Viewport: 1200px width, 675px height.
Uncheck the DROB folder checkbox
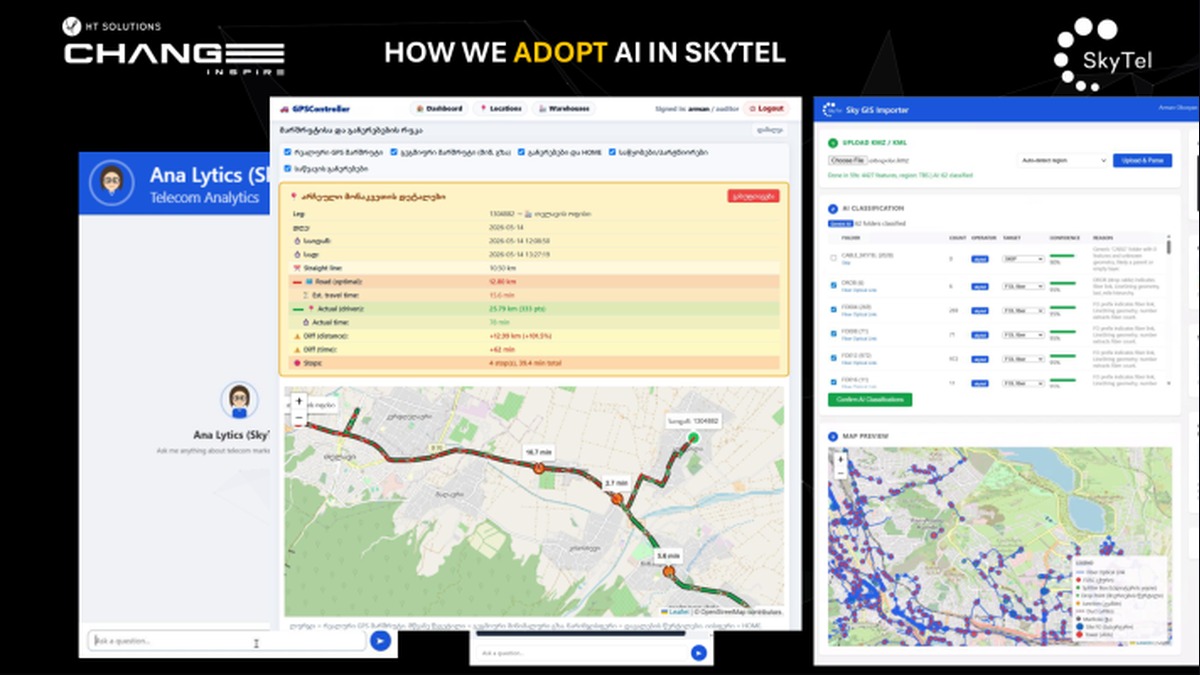pos(834,285)
